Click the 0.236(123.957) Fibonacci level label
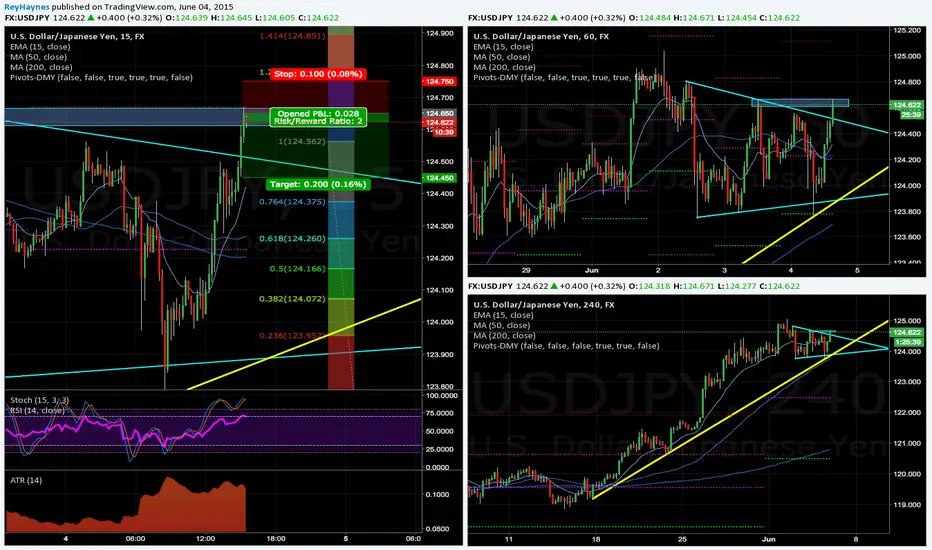The image size is (932, 550). tap(292, 335)
